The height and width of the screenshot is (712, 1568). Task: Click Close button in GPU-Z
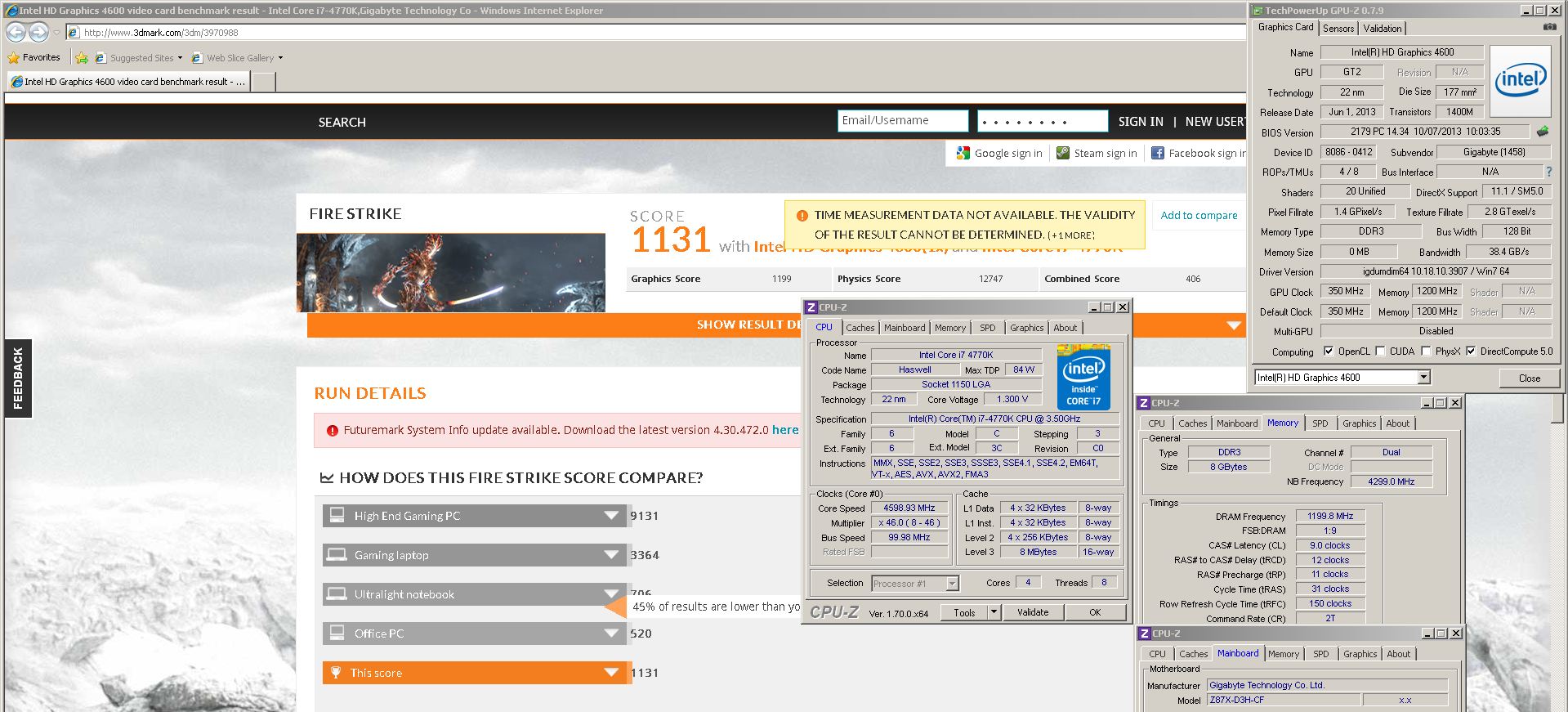click(1529, 378)
